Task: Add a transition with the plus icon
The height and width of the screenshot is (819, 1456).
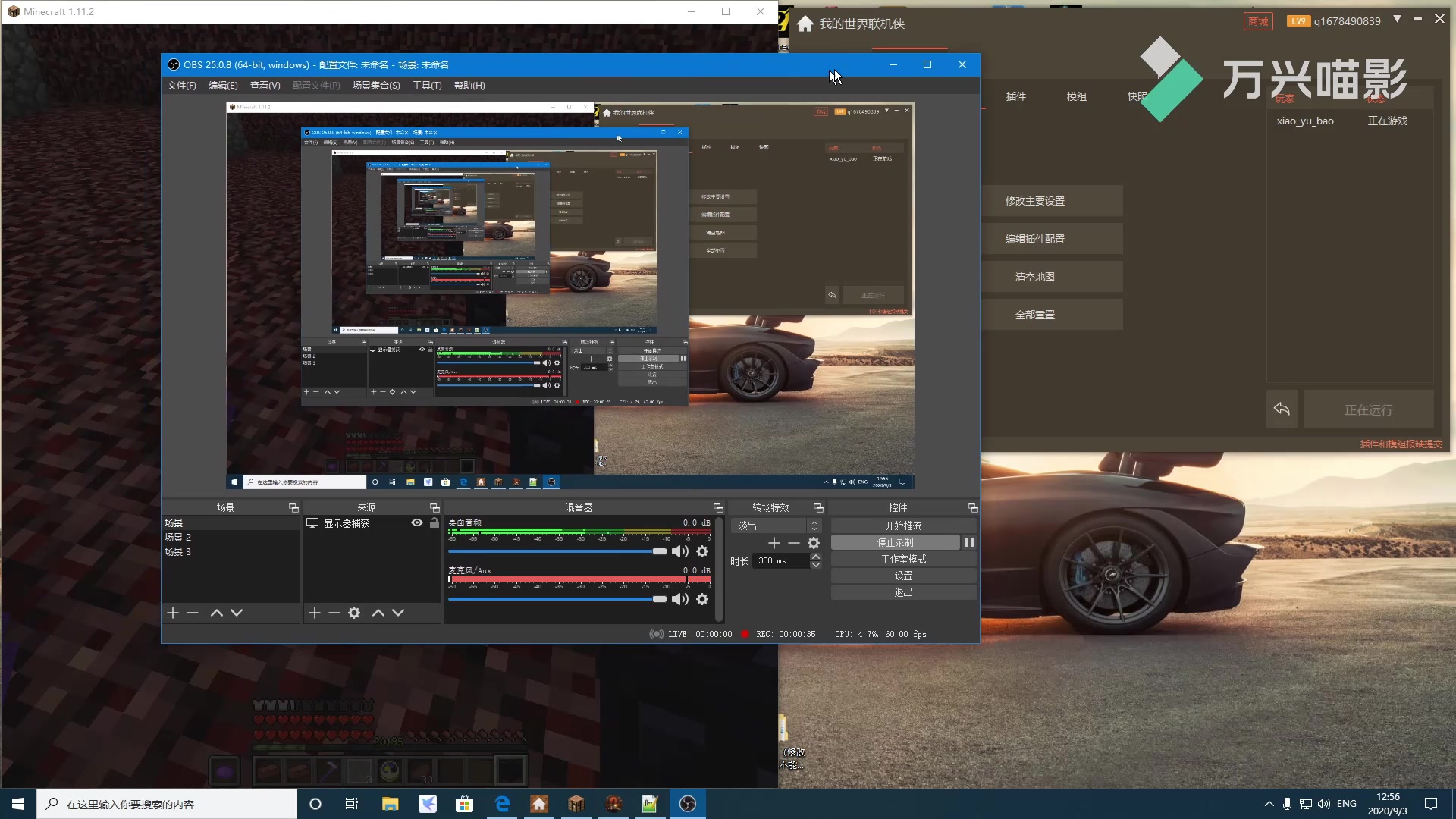Action: point(774,543)
